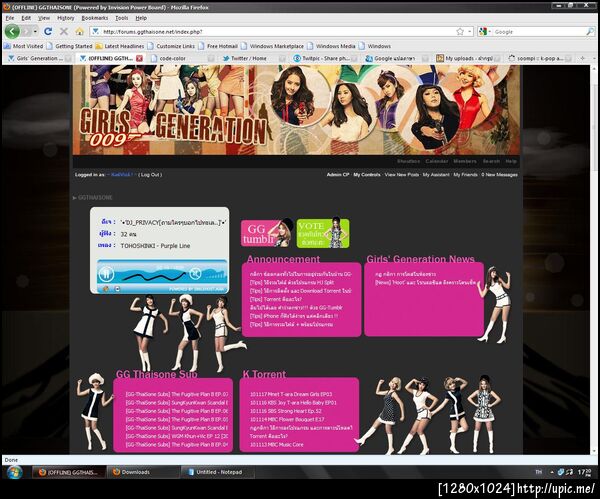Open the Edit menu

tap(26, 18)
